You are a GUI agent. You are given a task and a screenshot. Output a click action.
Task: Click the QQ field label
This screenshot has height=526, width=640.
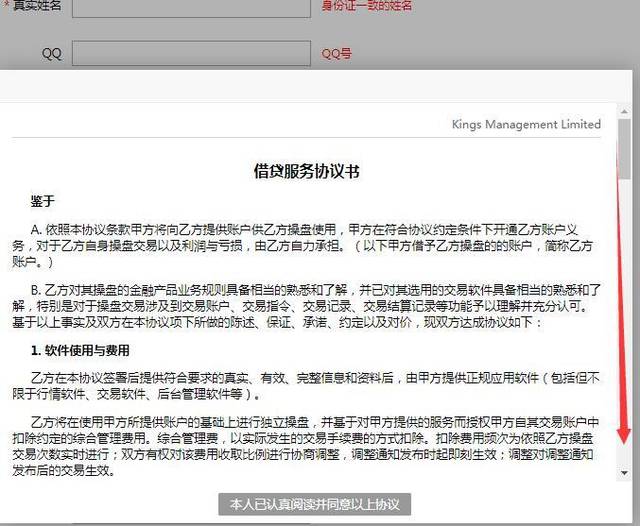coord(51,53)
